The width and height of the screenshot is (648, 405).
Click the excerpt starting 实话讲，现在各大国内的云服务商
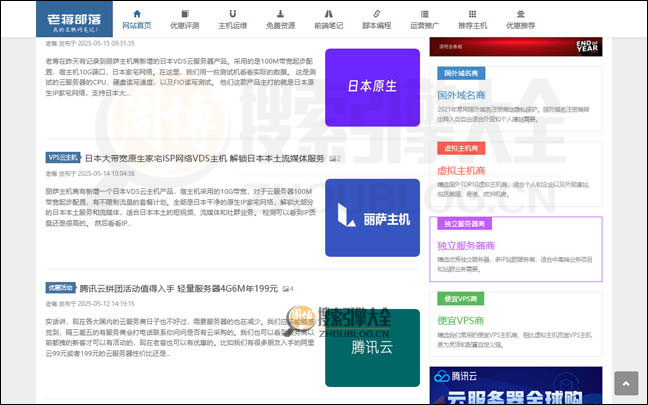(x=181, y=338)
